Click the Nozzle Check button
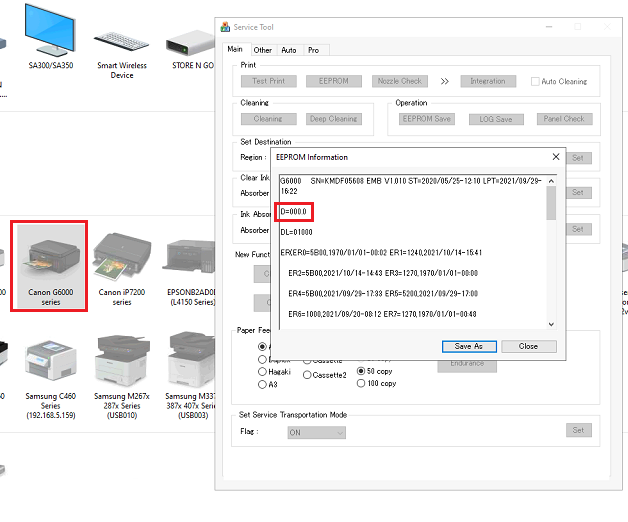 [x=400, y=81]
